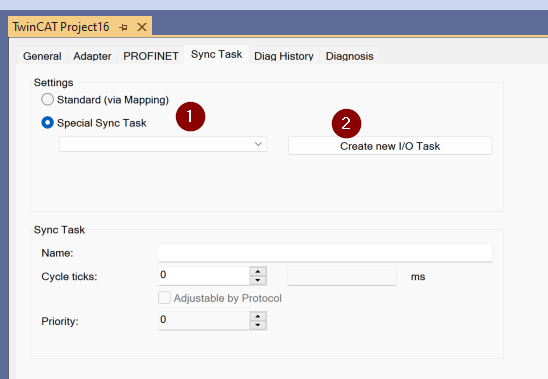Focus the Sync Task Name field
Screen dimensions: 548x379
(325, 253)
